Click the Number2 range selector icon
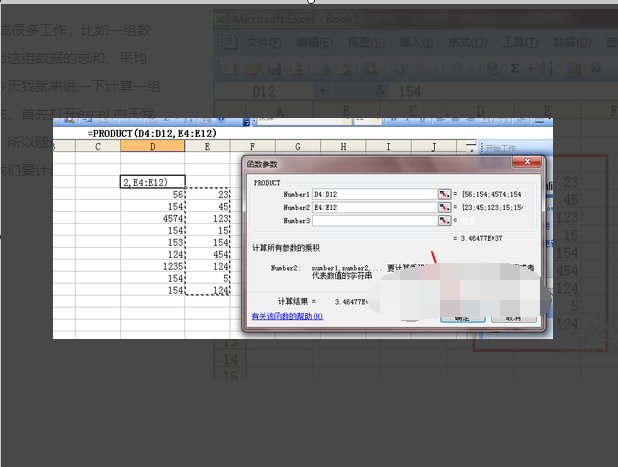 (x=443, y=207)
